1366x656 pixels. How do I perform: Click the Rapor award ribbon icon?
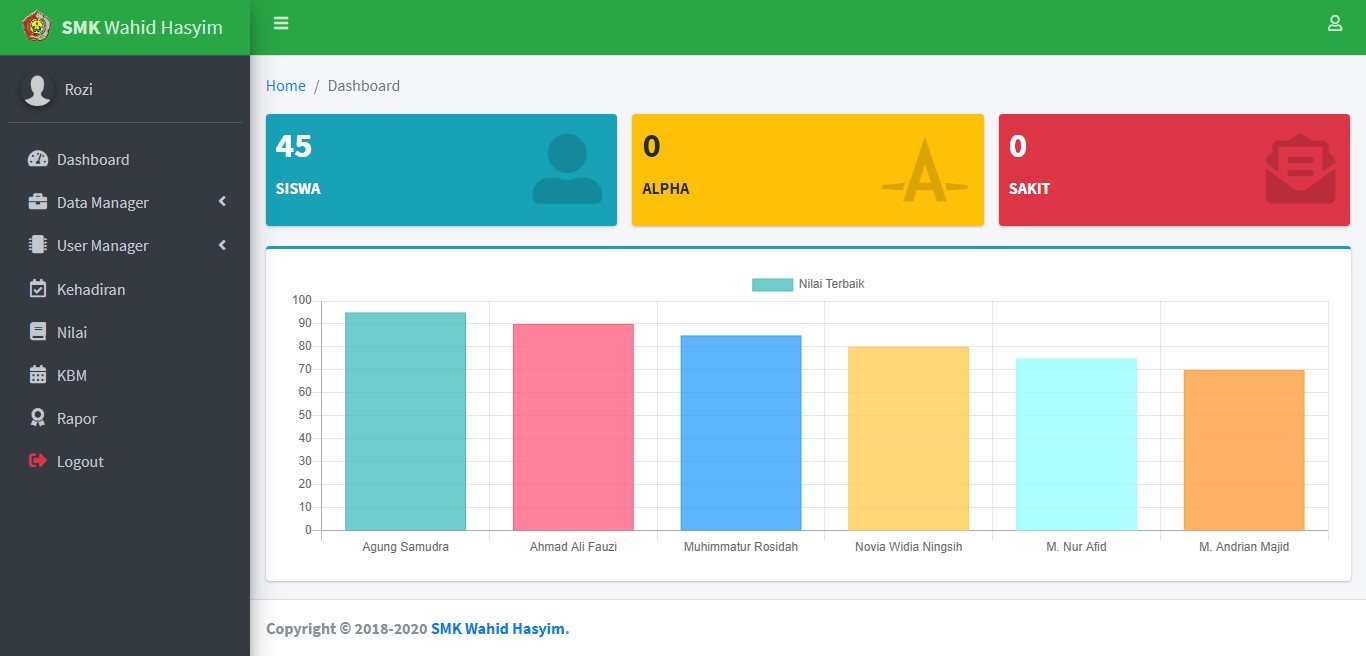point(38,418)
